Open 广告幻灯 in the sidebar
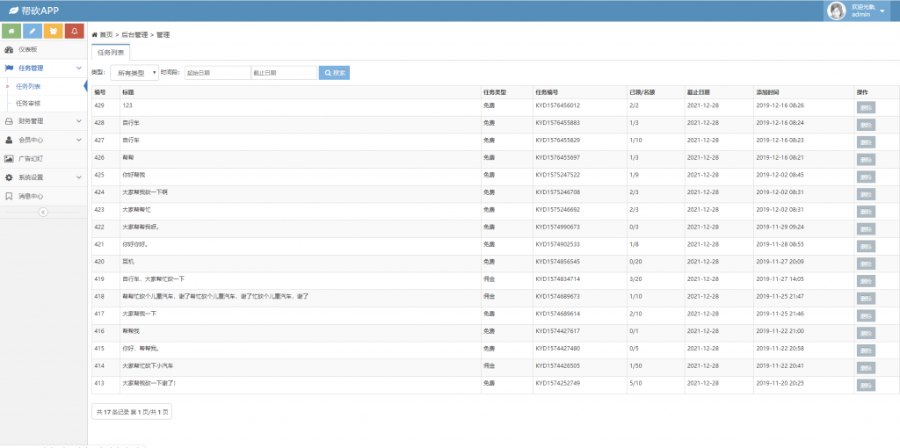 tap(30, 158)
